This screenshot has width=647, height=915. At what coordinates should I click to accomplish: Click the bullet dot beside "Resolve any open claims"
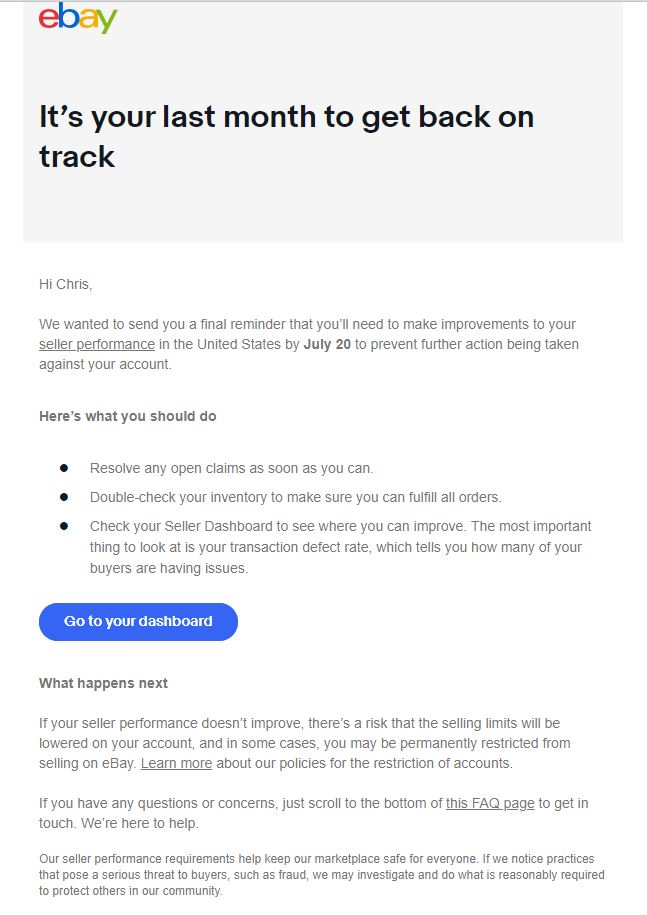coord(64,468)
